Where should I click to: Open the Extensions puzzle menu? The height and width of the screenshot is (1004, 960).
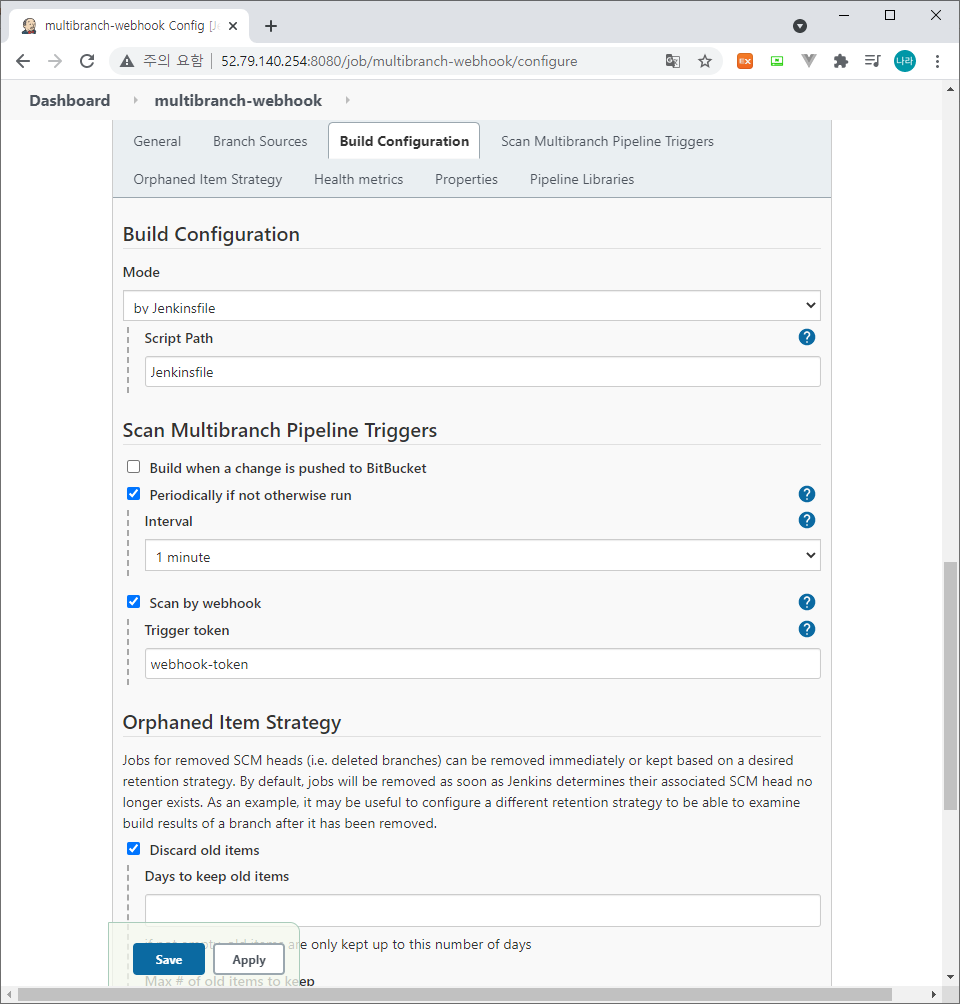coord(841,61)
